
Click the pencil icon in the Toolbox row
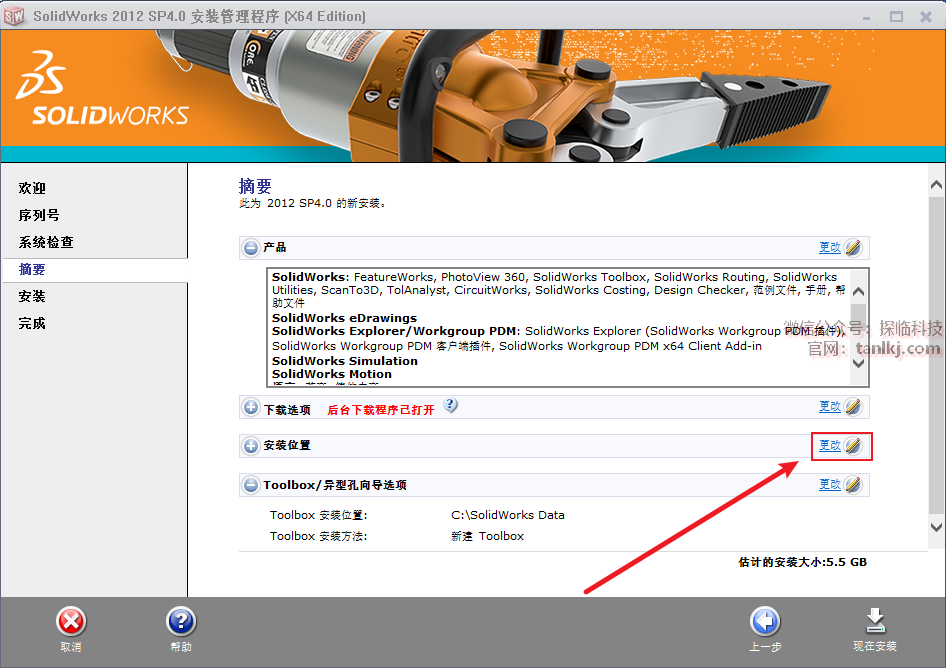[853, 485]
